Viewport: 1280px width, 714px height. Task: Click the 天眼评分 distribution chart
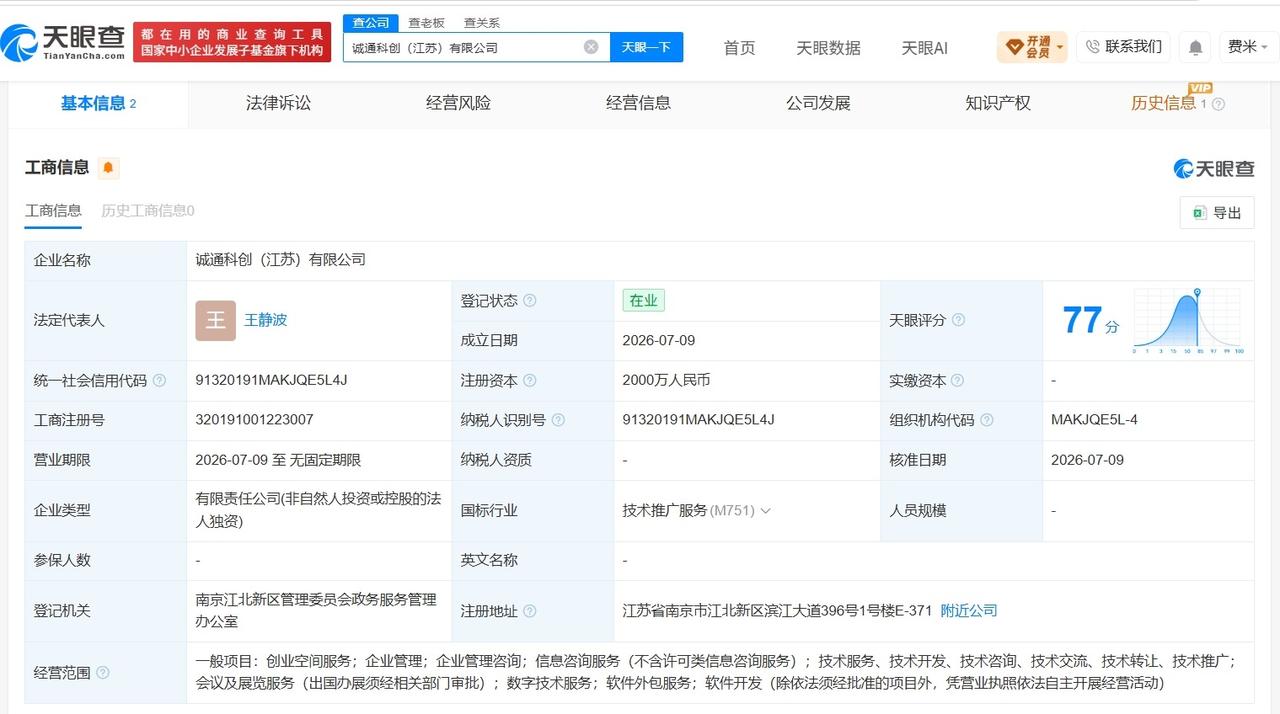1189,321
